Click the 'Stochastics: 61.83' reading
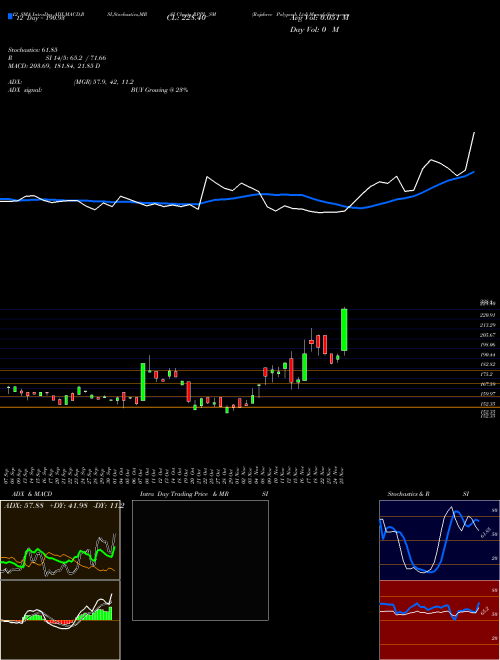 (x=32, y=50)
